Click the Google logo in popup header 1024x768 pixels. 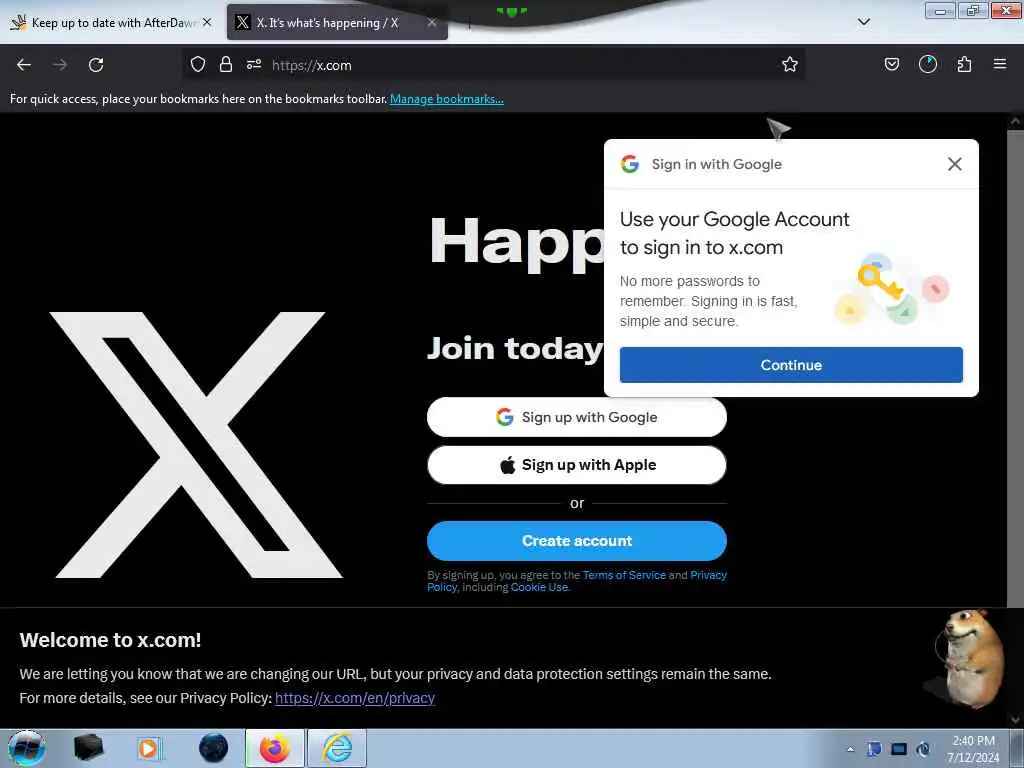point(630,164)
